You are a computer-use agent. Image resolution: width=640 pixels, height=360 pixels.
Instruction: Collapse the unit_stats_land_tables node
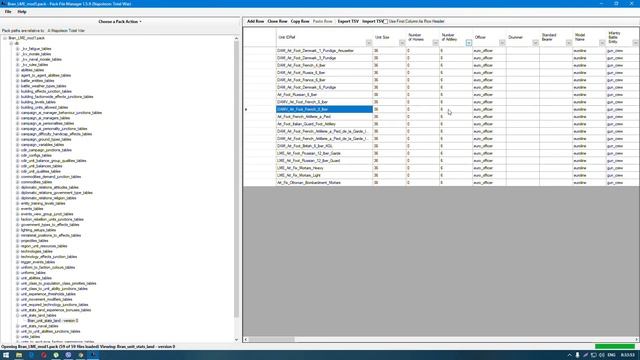pyautogui.click(x=18, y=316)
